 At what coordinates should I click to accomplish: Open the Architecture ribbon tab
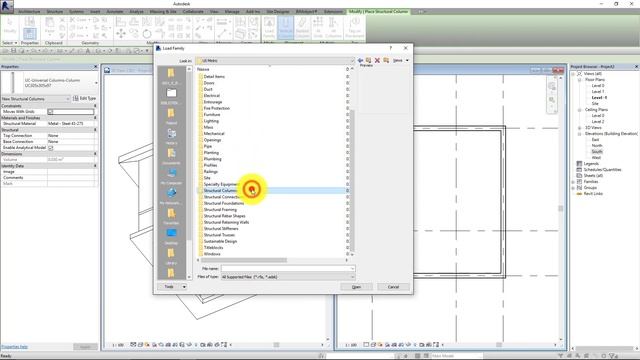(29, 12)
